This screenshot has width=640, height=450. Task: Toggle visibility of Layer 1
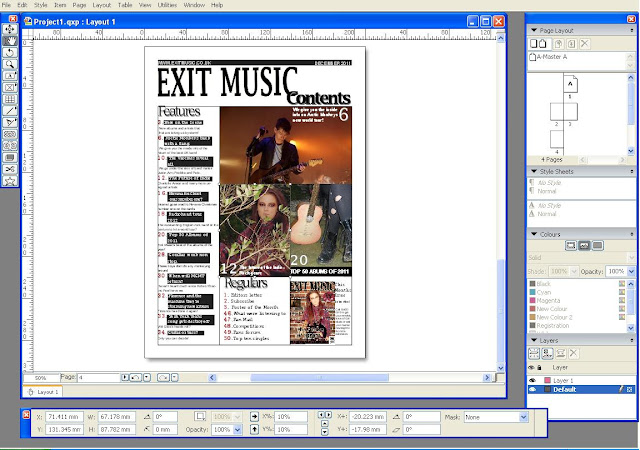click(532, 380)
